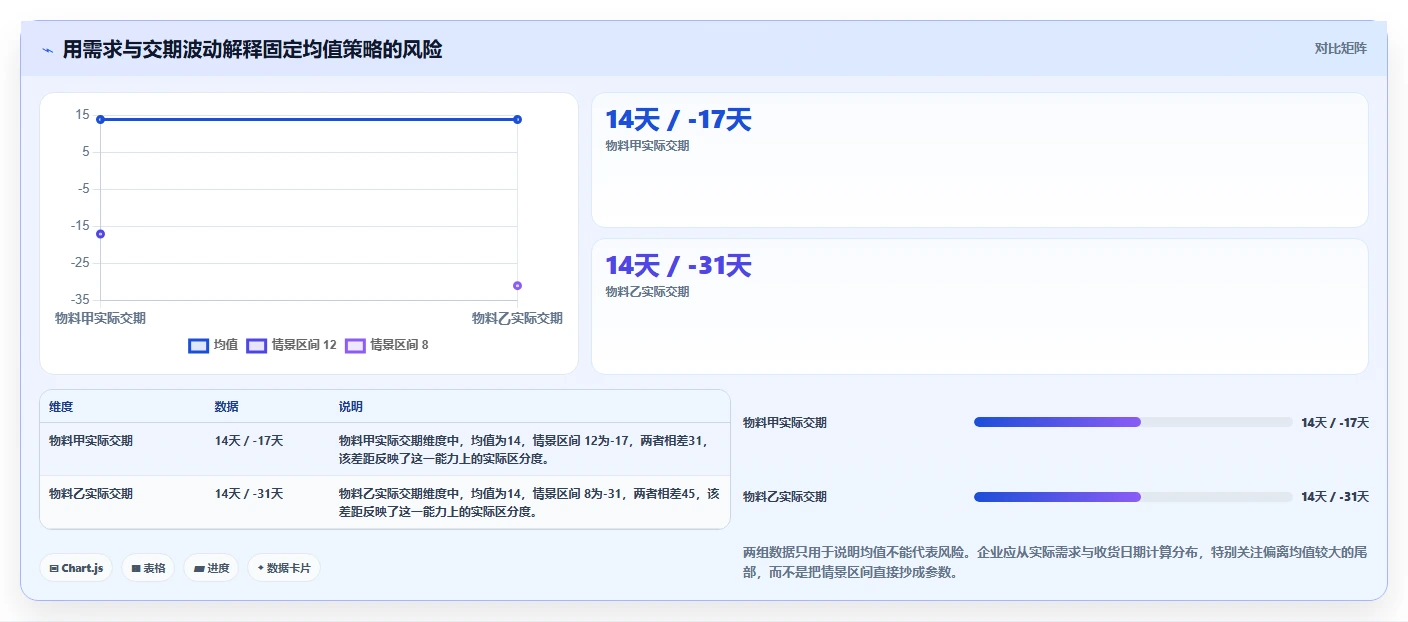Viewport: 1408px width, 622px height.
Task: Click the 14天 / -17天 data card value
Action: (x=678, y=120)
